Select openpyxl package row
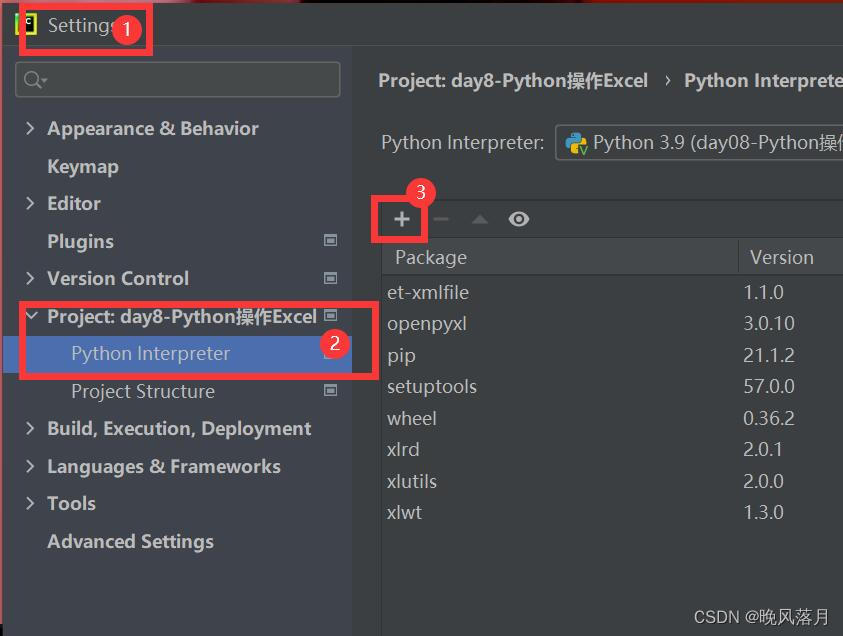Screen dimensions: 843x636 pyautogui.click(x=612, y=324)
